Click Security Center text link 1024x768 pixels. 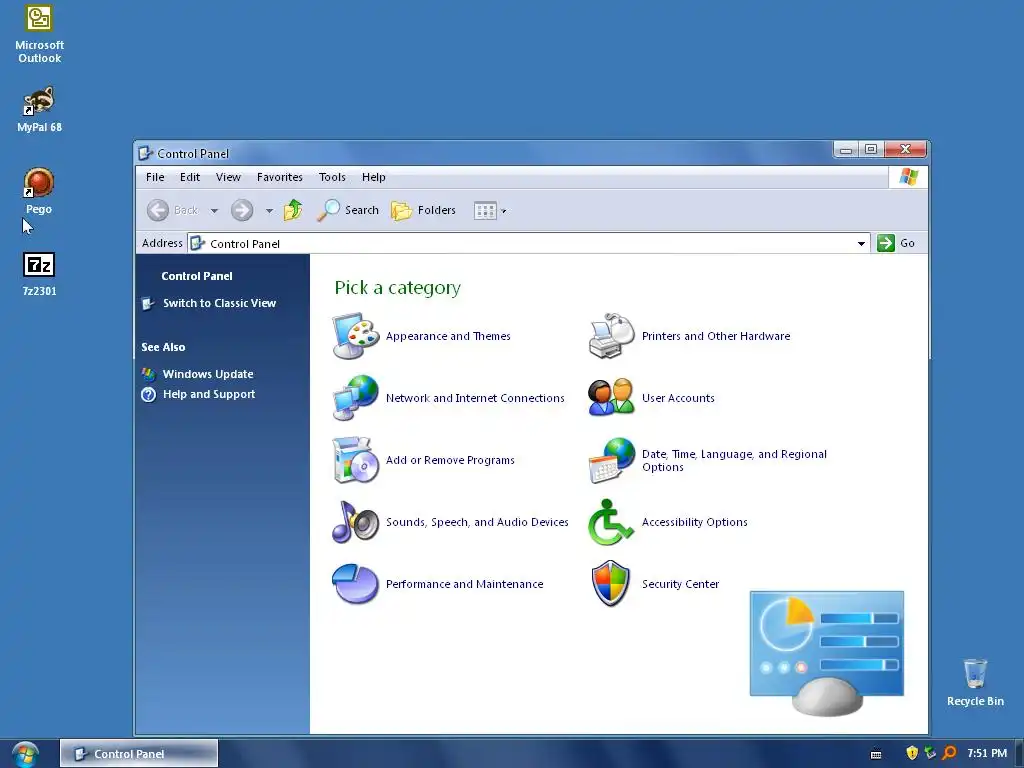(680, 584)
